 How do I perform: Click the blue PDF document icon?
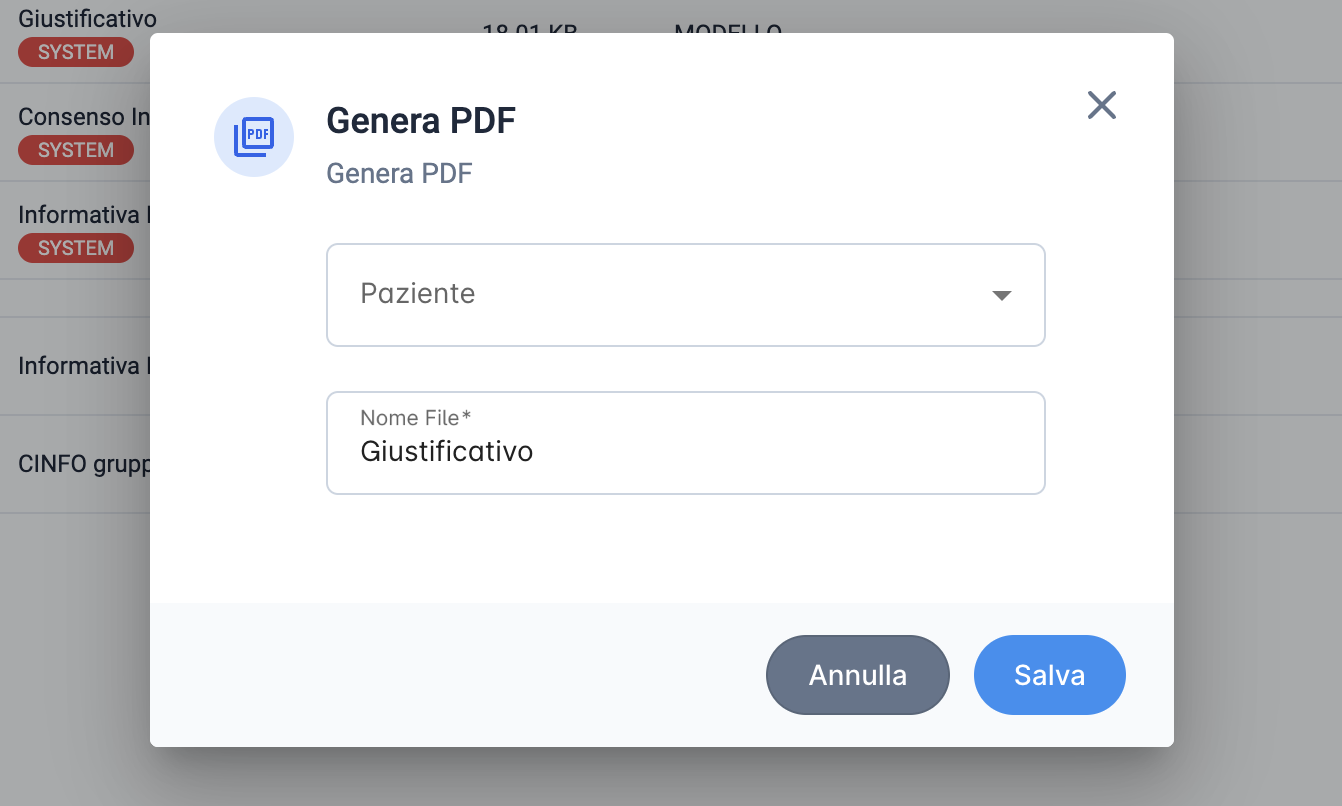254,137
